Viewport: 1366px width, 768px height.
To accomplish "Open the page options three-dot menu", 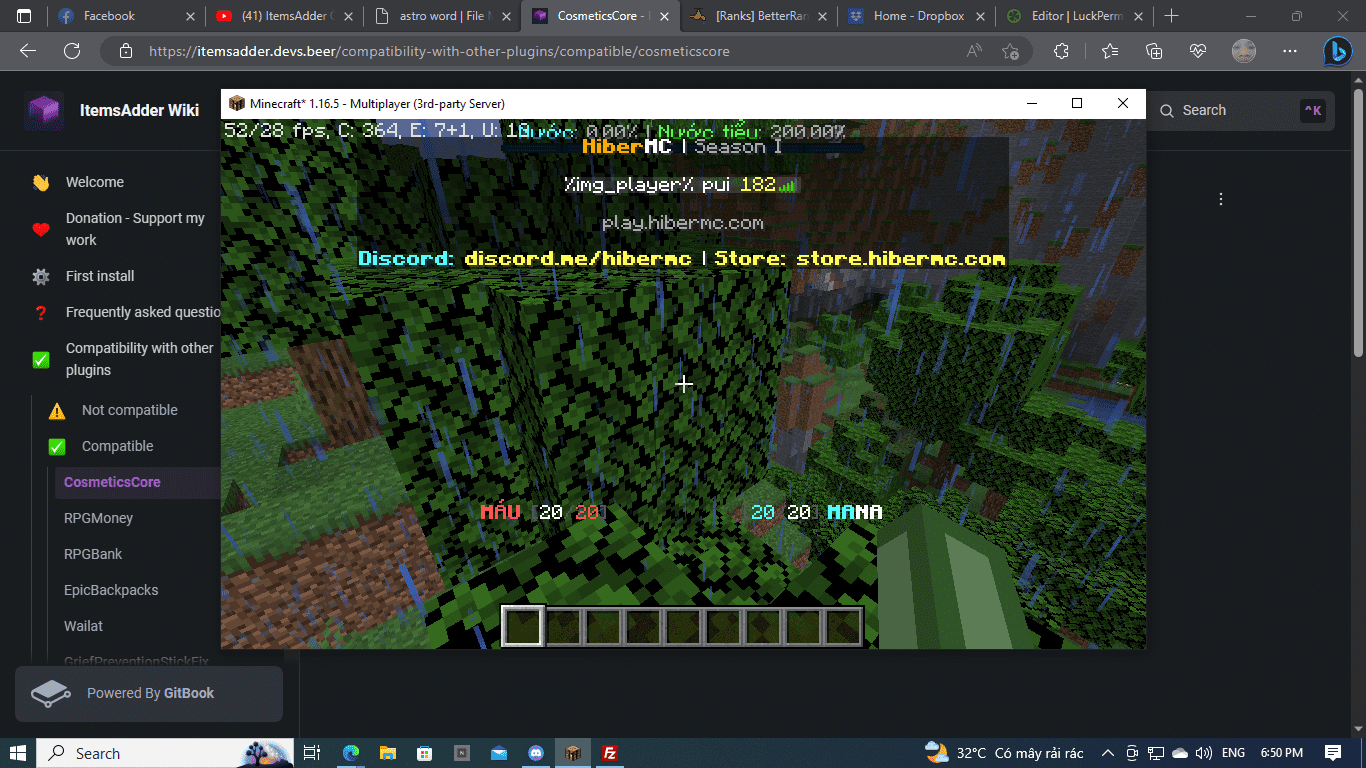I will [x=1221, y=199].
